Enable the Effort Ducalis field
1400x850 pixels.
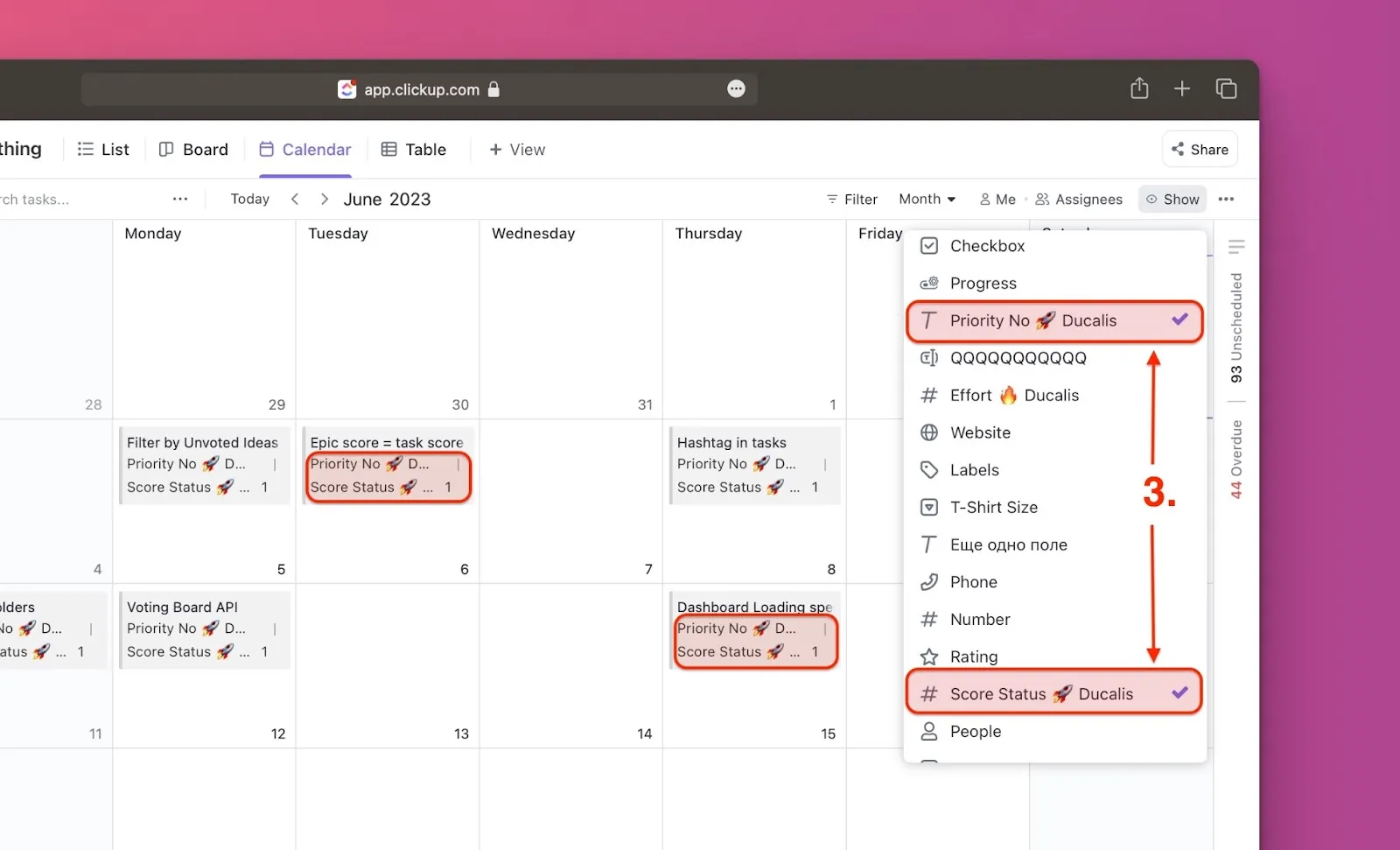point(1014,396)
